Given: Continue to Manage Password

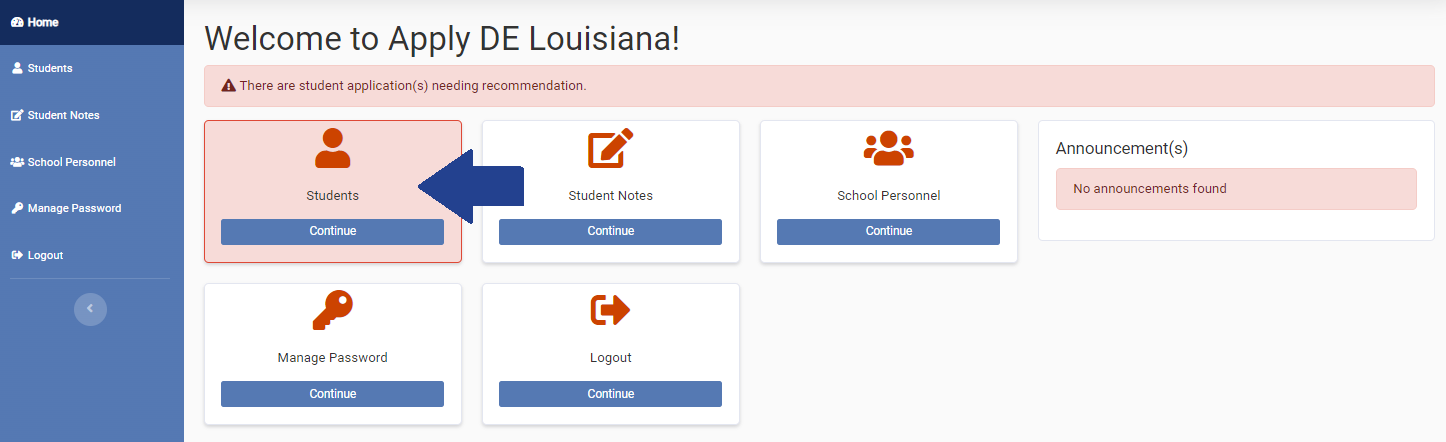Looking at the screenshot, I should [x=332, y=394].
